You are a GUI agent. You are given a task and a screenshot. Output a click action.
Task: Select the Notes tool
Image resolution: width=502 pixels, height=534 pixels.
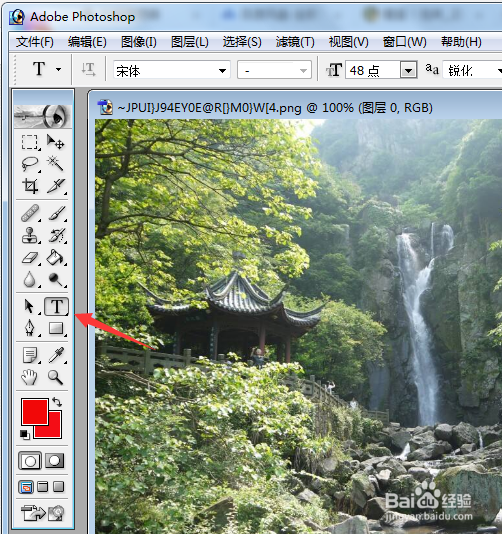point(30,355)
